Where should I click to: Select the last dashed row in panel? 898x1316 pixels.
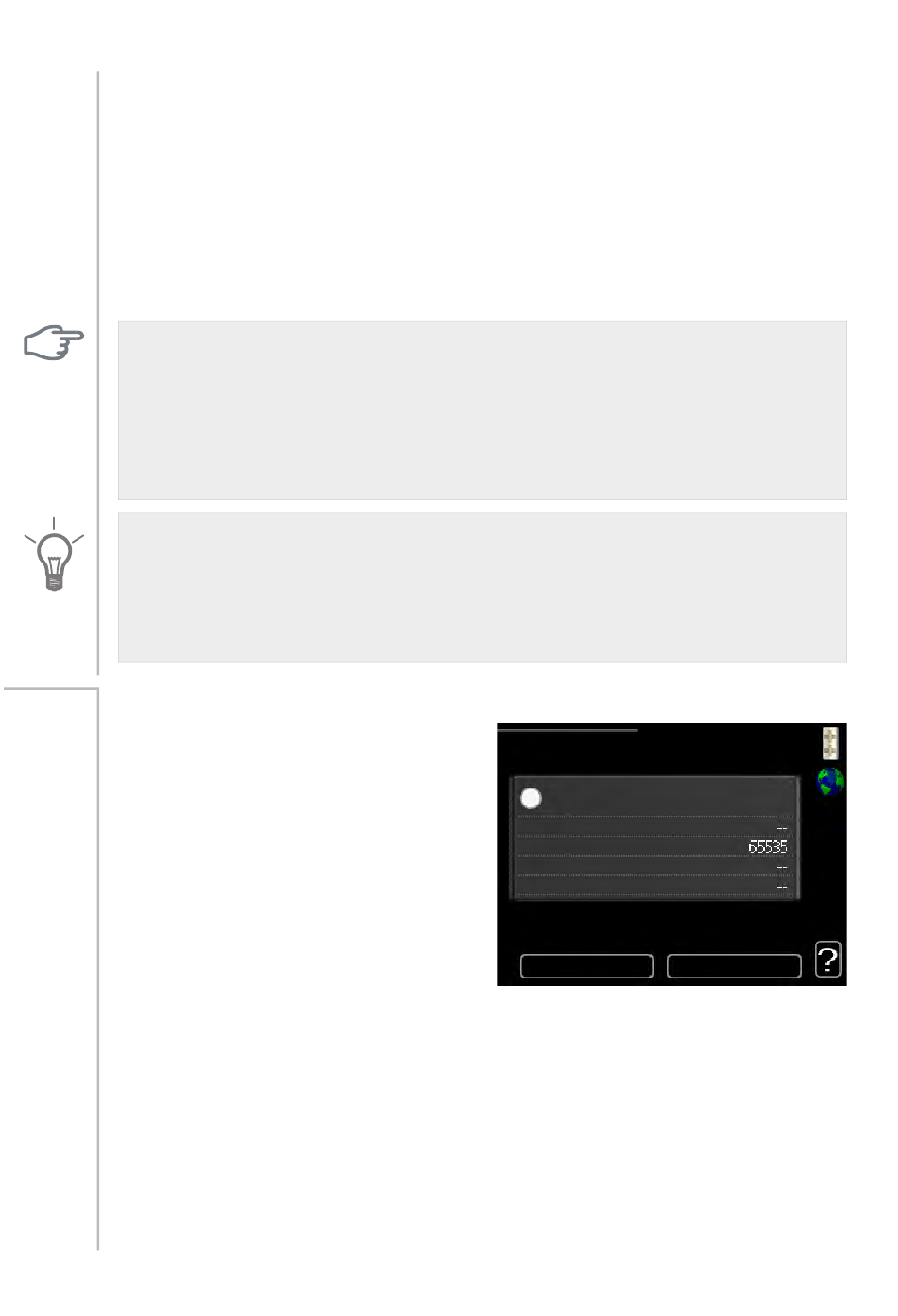coord(654,886)
